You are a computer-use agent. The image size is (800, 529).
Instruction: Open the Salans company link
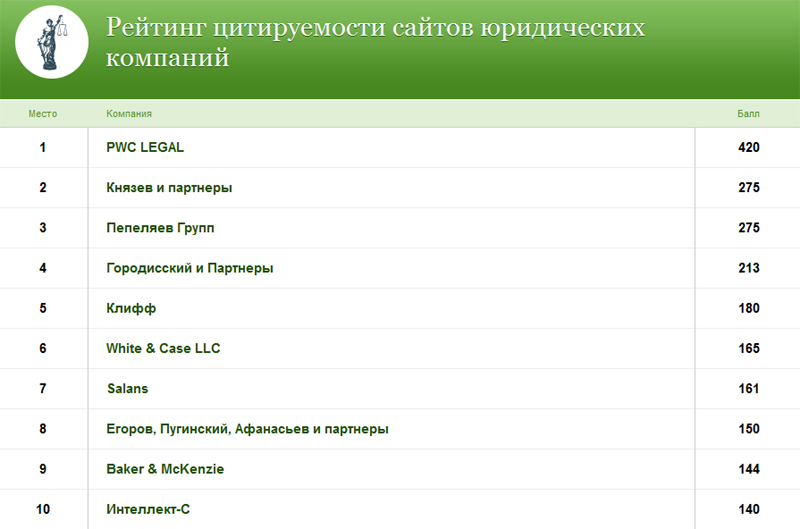(x=128, y=389)
